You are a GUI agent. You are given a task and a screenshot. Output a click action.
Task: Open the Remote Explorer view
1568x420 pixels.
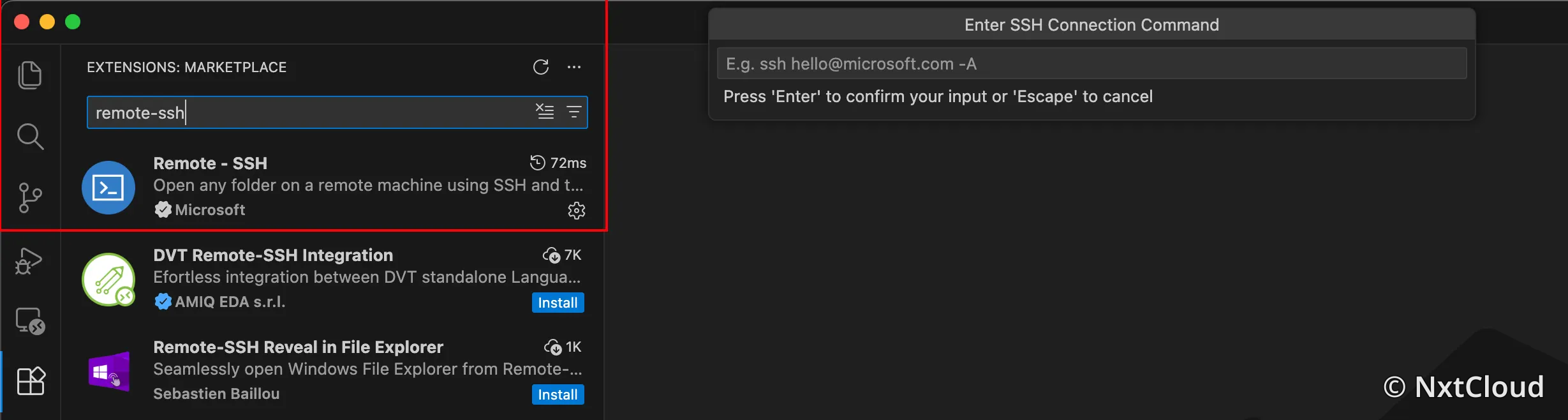[30, 321]
